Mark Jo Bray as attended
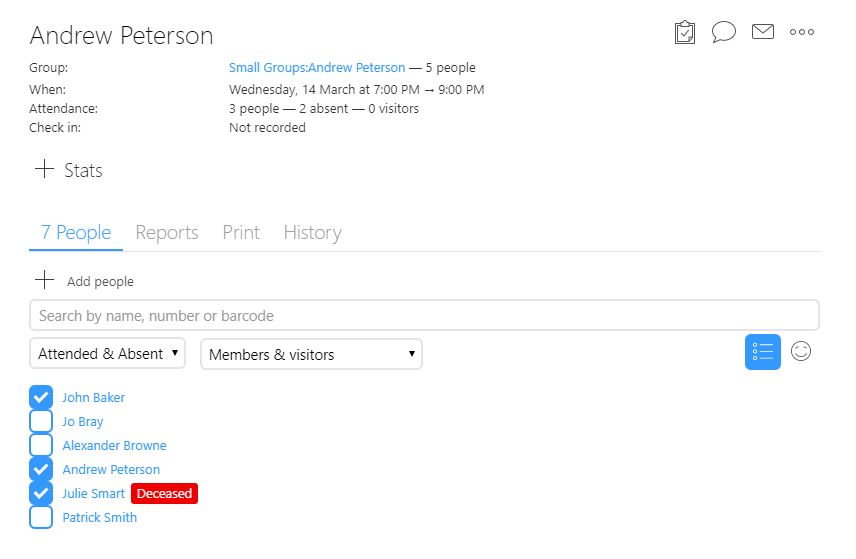This screenshot has height=559, width=856. coord(41,422)
